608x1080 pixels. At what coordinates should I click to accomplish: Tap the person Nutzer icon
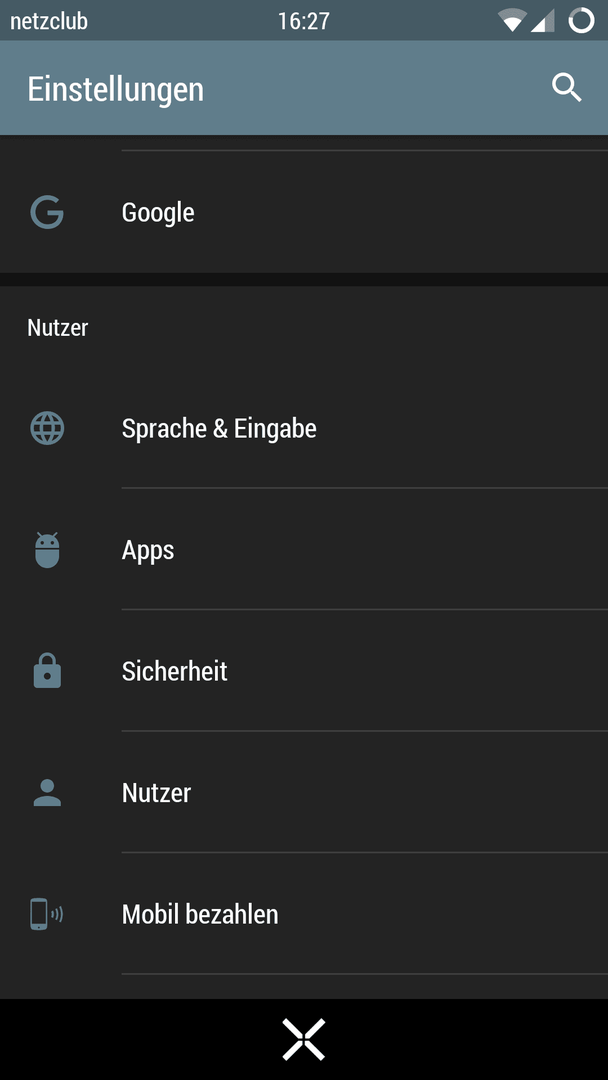pyautogui.click(x=47, y=793)
